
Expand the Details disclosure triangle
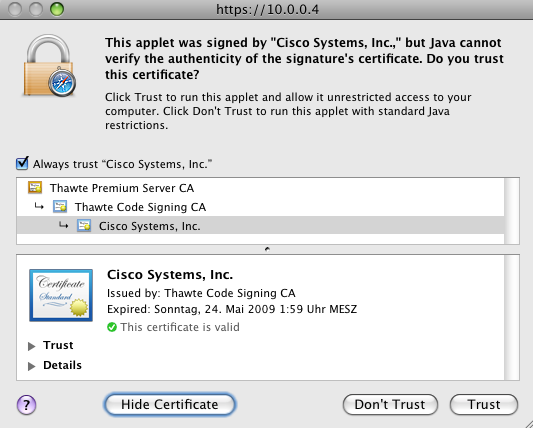(x=32, y=366)
